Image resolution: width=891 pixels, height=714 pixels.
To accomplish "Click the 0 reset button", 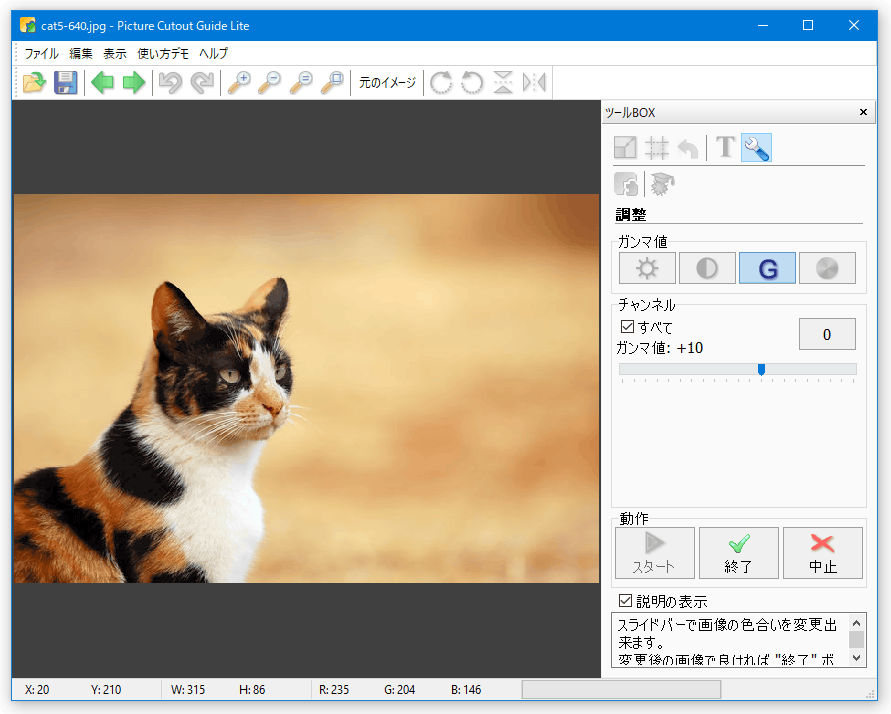I will [x=827, y=334].
